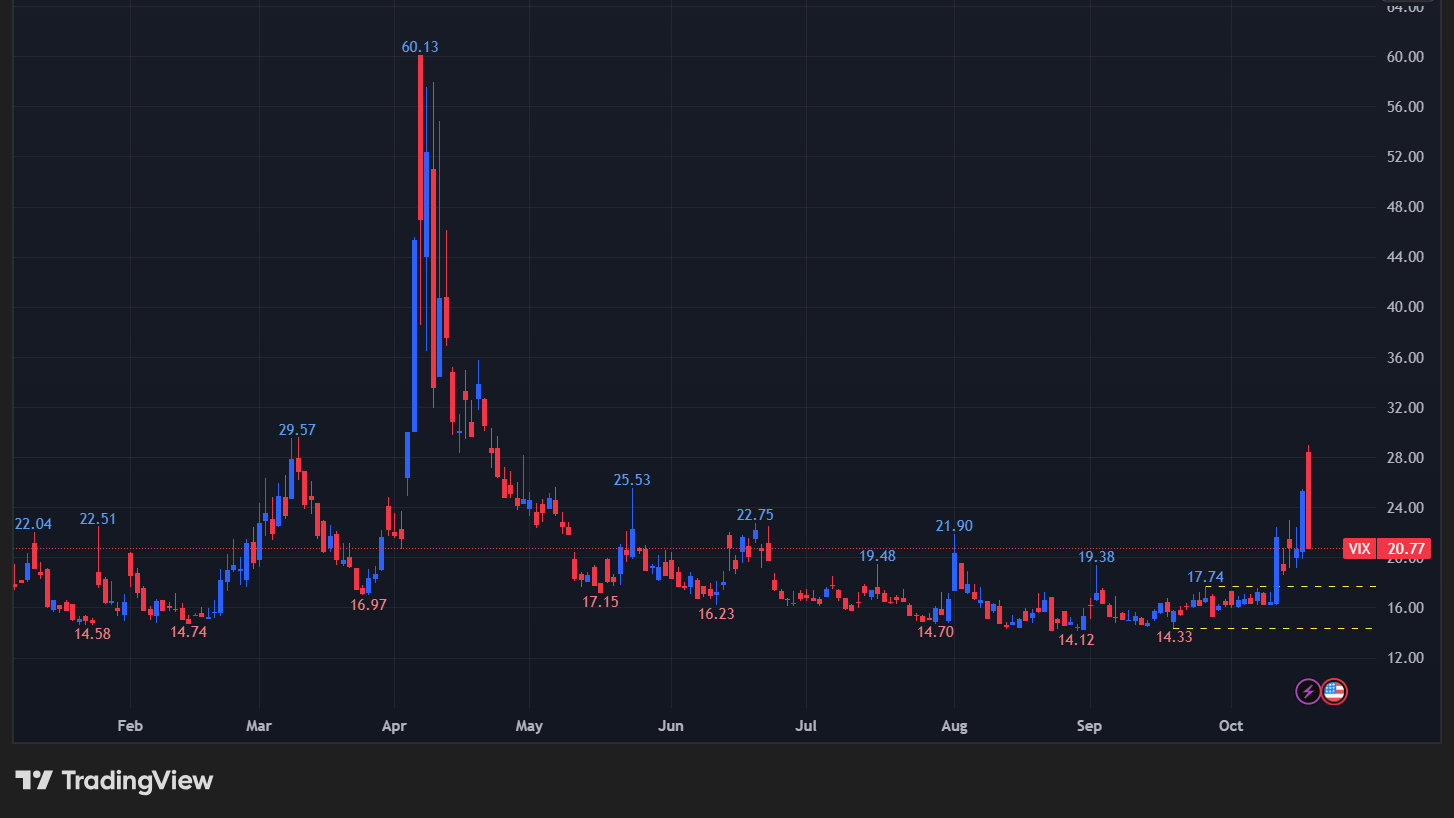
Task: Click the Apr label on time axis
Action: point(394,726)
